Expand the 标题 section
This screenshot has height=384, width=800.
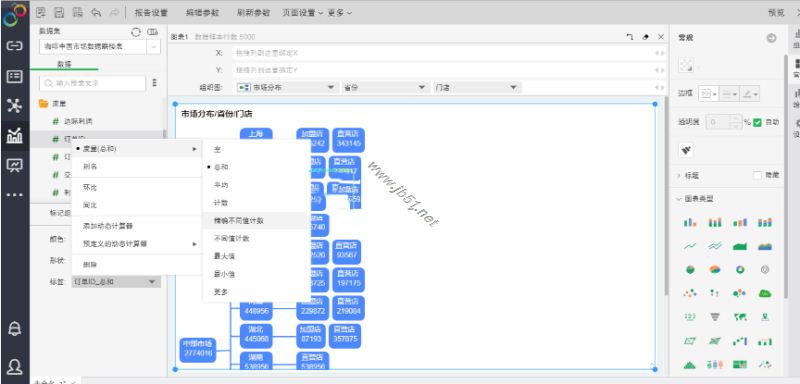point(688,175)
